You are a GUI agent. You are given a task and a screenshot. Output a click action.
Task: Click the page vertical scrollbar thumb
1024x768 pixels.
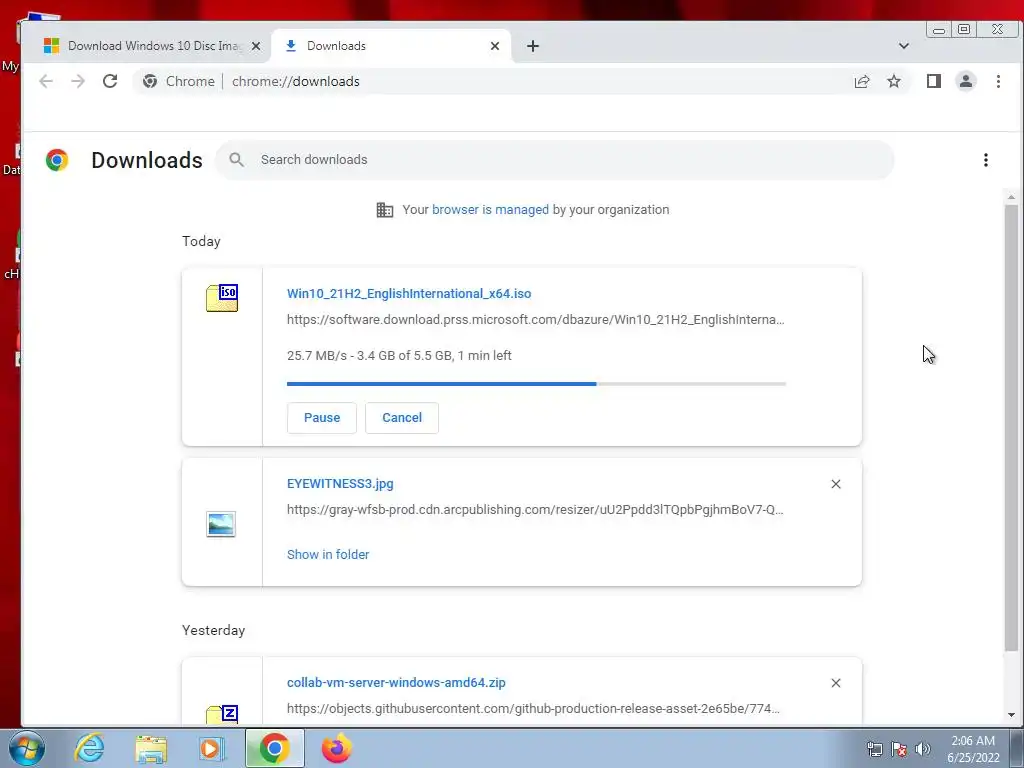1011,428
